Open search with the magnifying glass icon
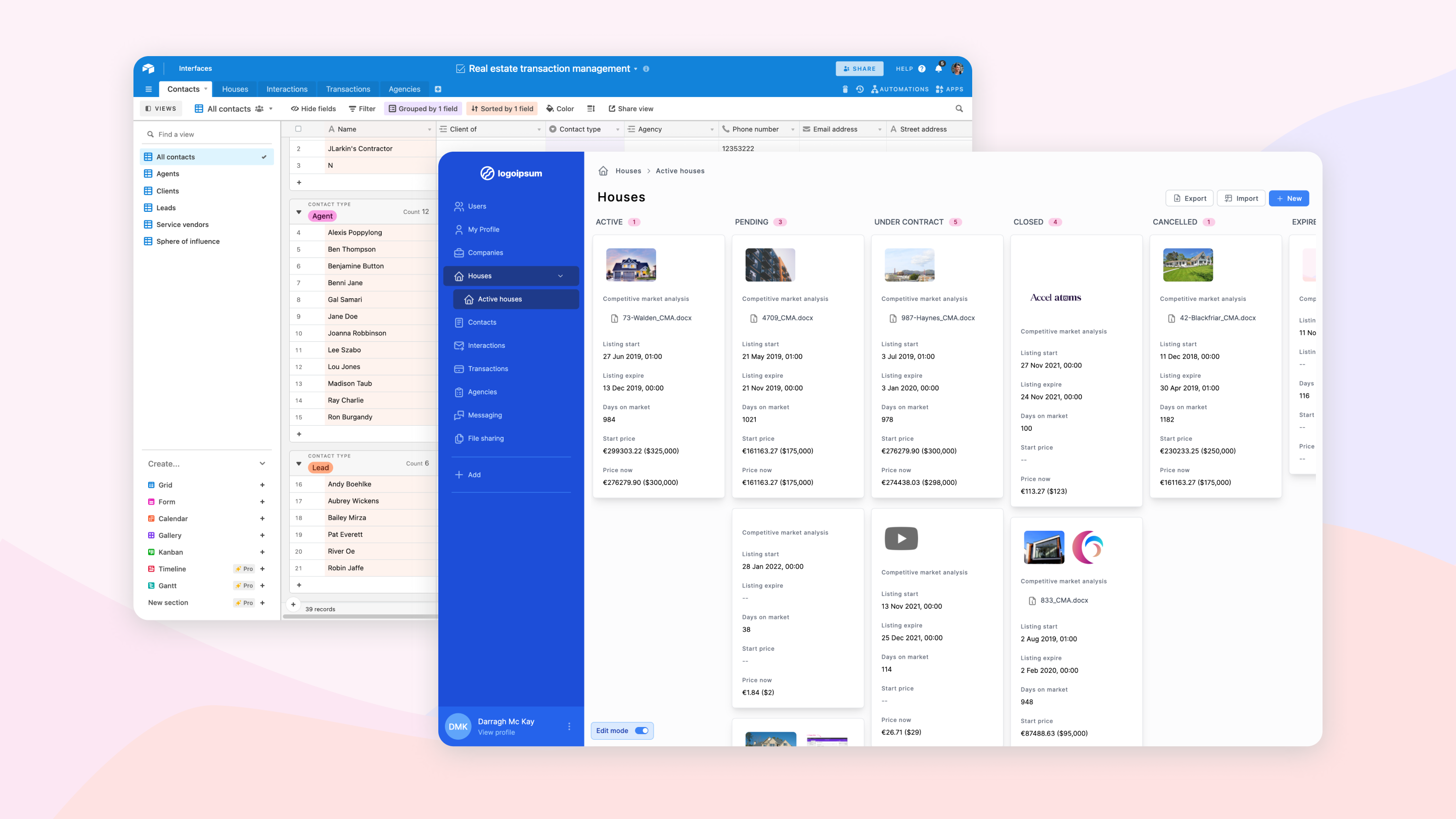 pyautogui.click(x=959, y=109)
